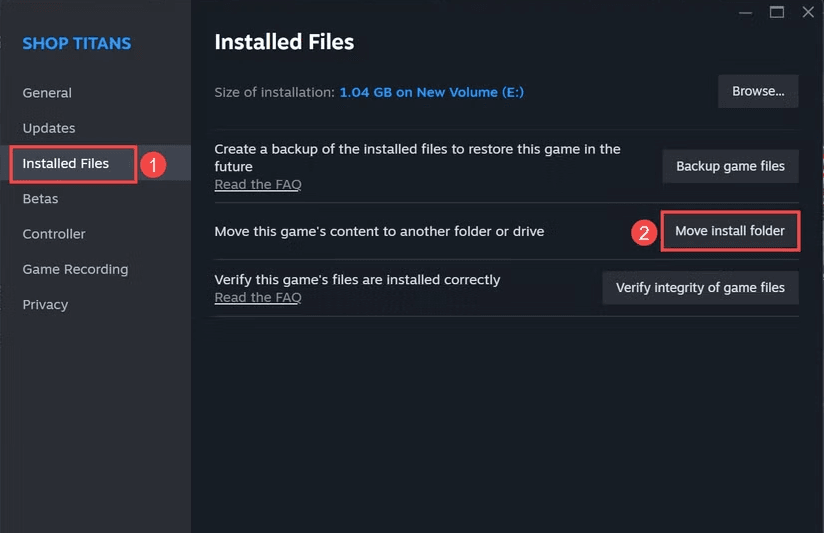
Task: Go to the Betas tab
Action: pyautogui.click(x=40, y=199)
